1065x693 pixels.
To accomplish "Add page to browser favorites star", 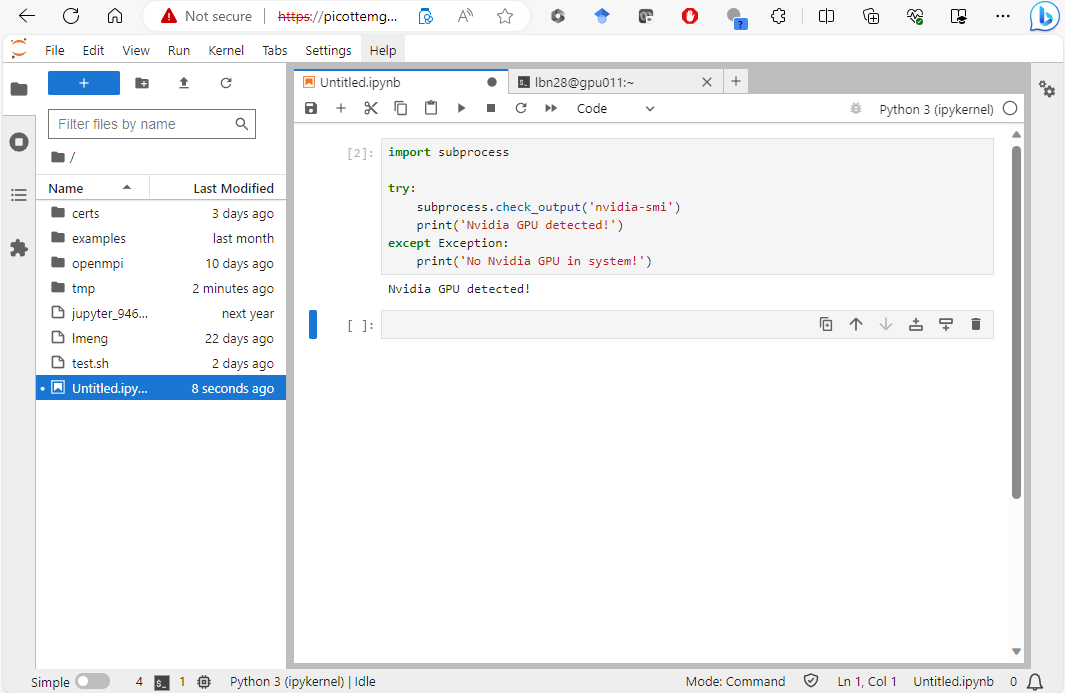I will [x=505, y=16].
